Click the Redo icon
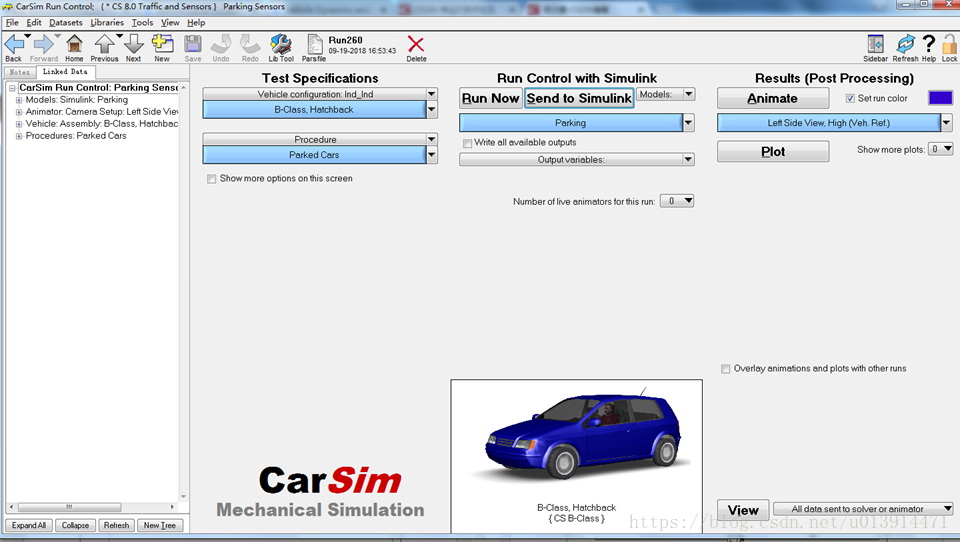This screenshot has height=542, width=960. 250,44
